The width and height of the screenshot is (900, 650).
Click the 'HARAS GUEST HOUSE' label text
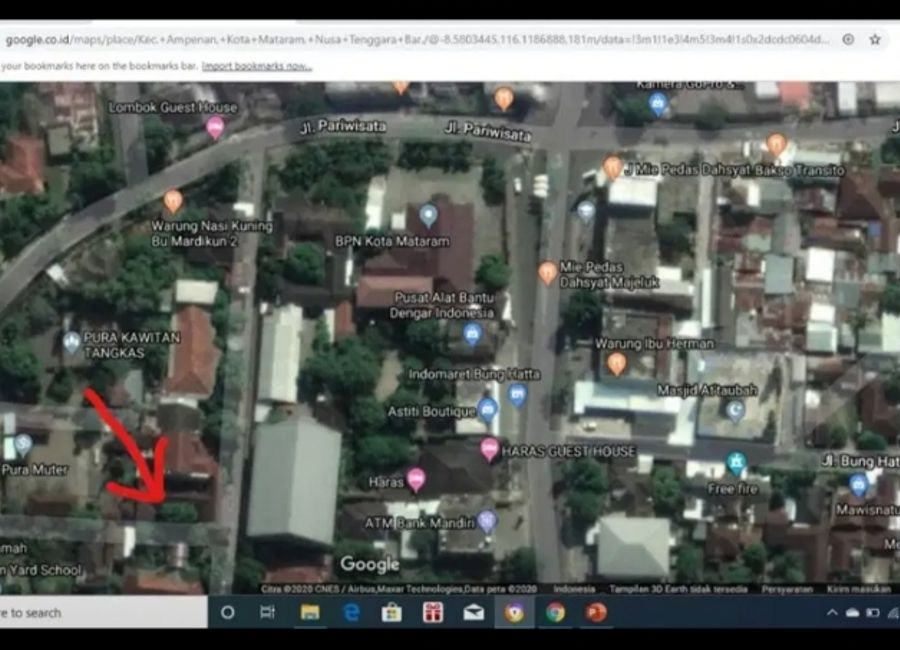(x=568, y=451)
